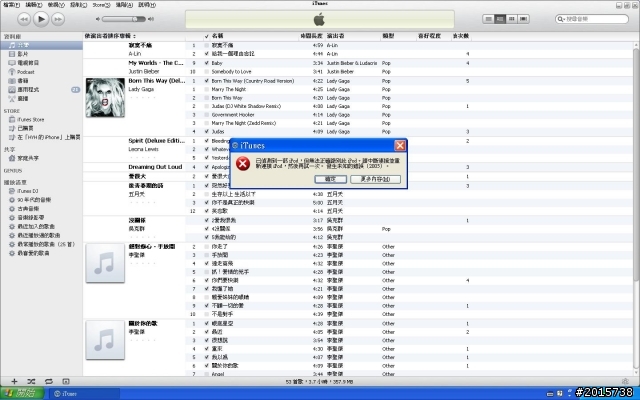Open the Controls (C) menu

tap(78, 5)
